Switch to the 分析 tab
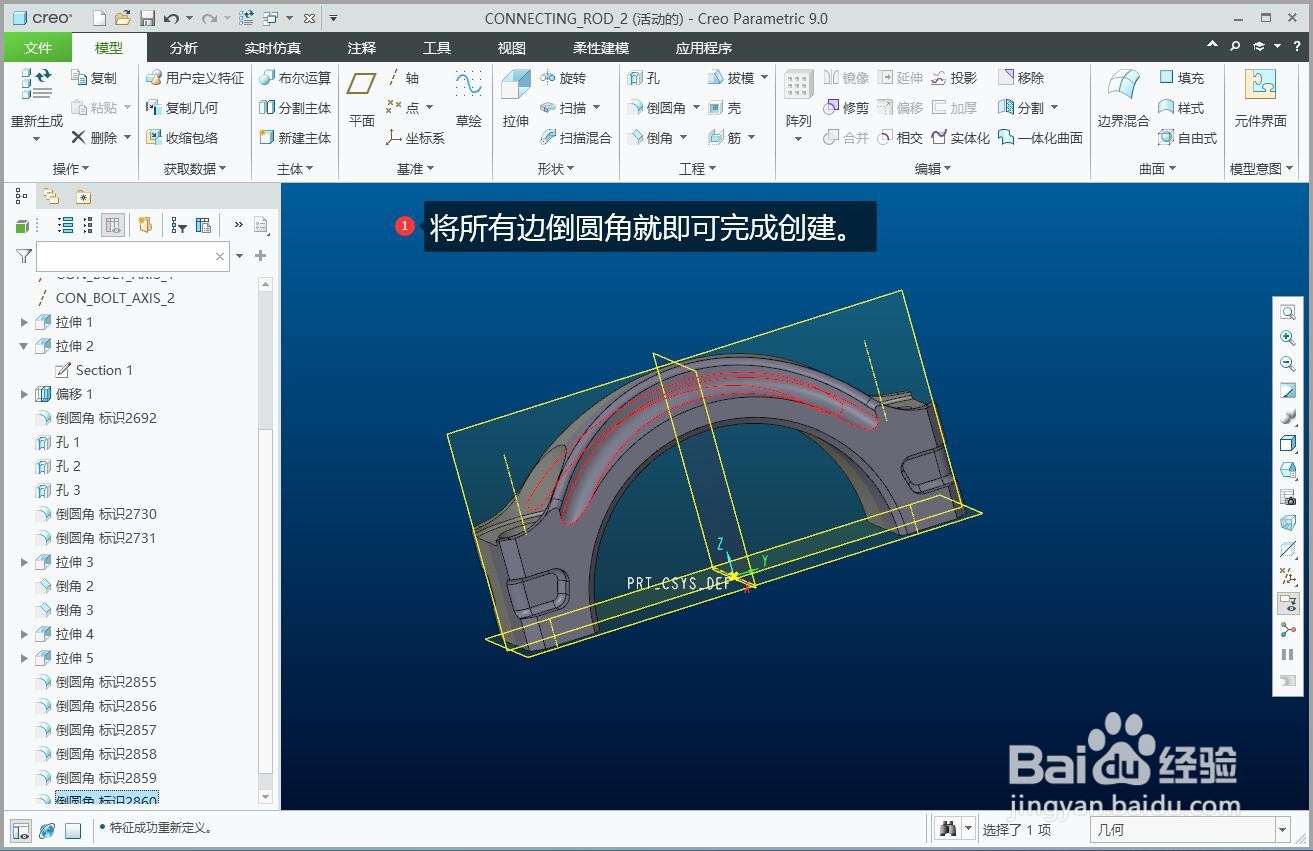Screen dimensions: 1313x851 (x=184, y=48)
